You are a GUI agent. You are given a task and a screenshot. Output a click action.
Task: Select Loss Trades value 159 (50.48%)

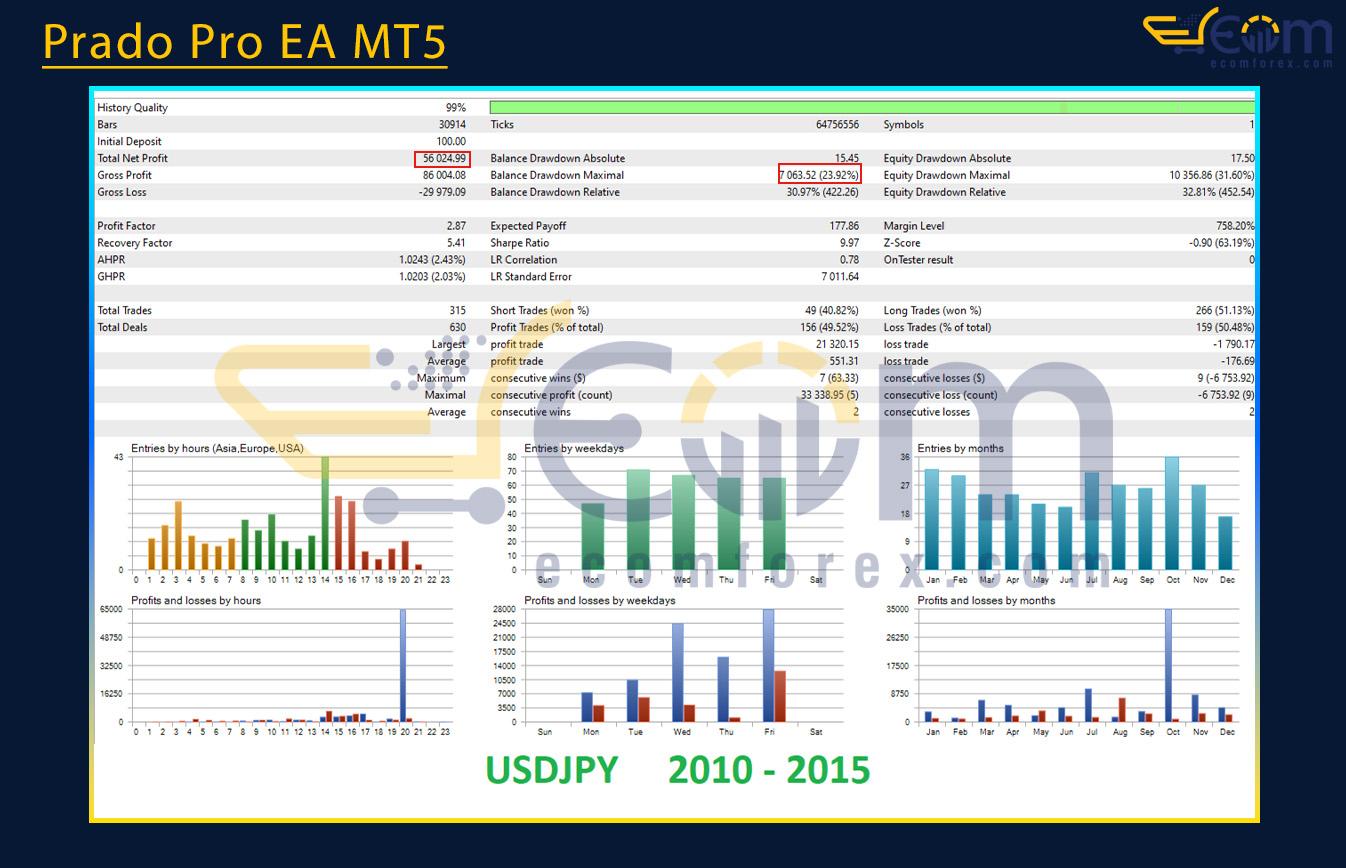tap(1225, 328)
